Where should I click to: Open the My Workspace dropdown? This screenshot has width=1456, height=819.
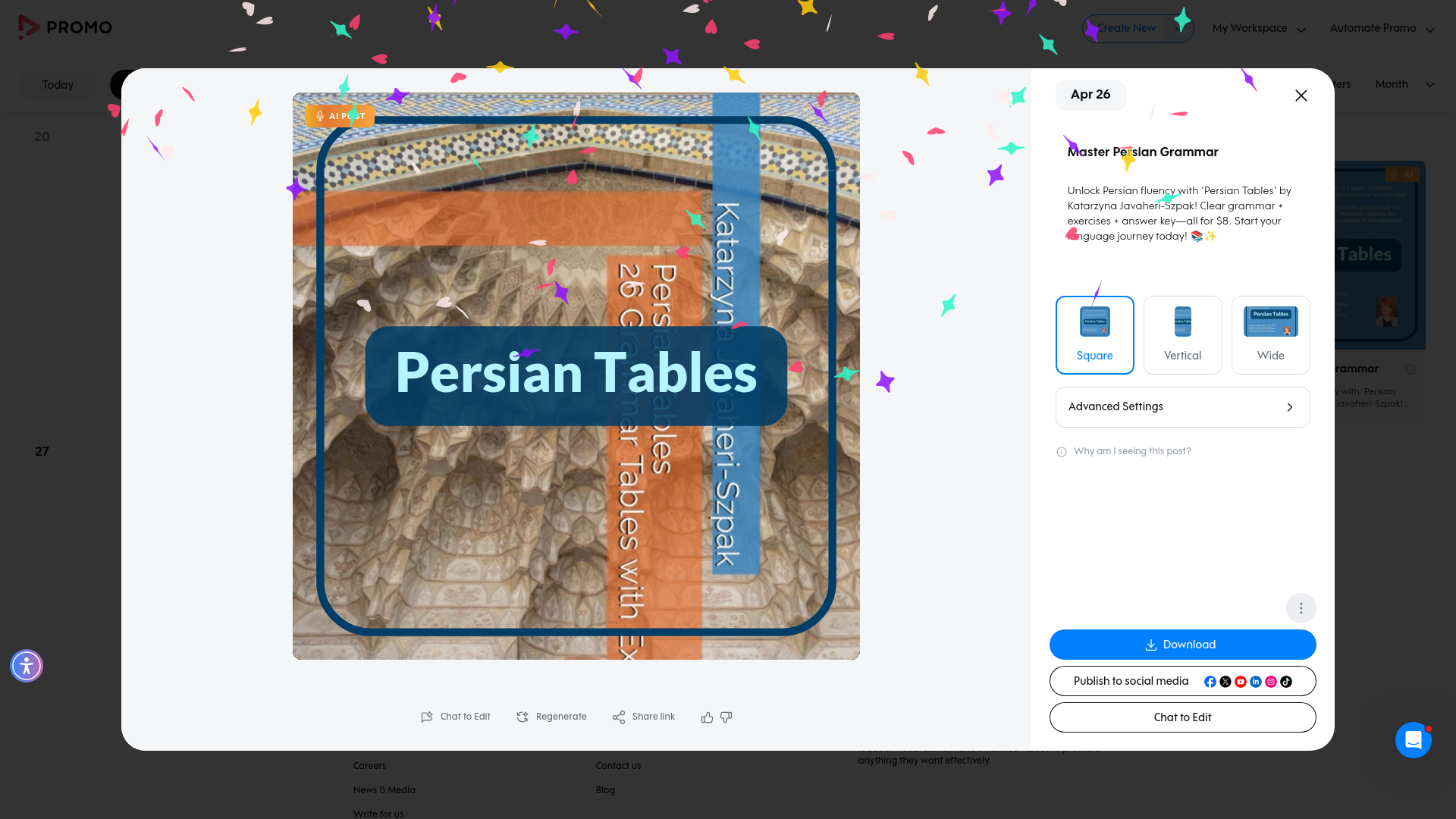(x=1259, y=29)
